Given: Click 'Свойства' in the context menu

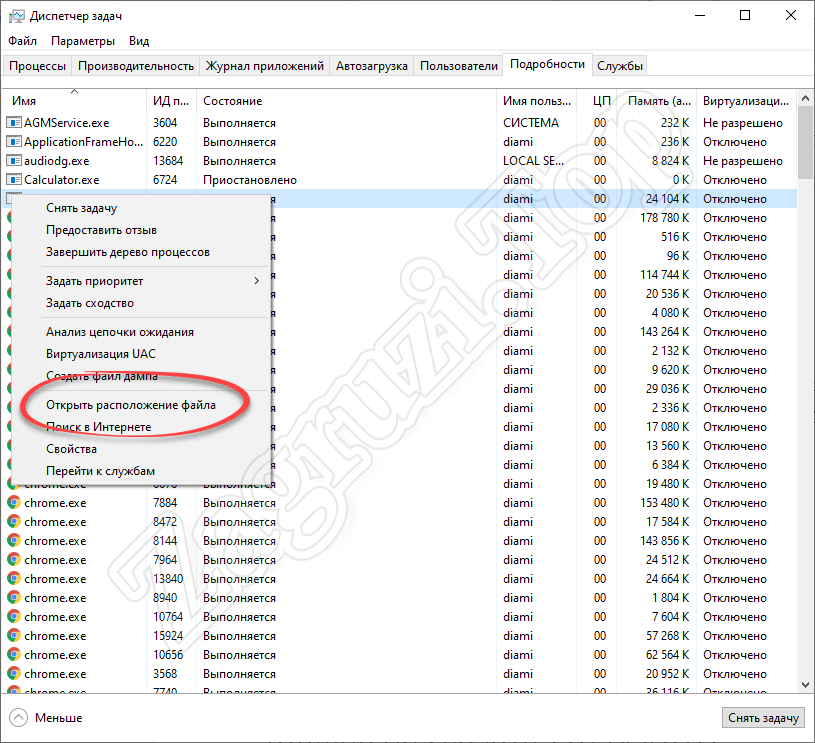Looking at the screenshot, I should 71,449.
